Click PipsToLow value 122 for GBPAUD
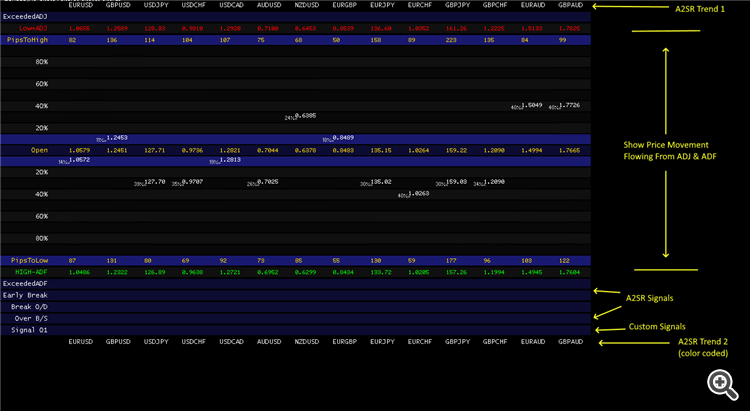The width and height of the screenshot is (750, 411). click(x=564, y=261)
